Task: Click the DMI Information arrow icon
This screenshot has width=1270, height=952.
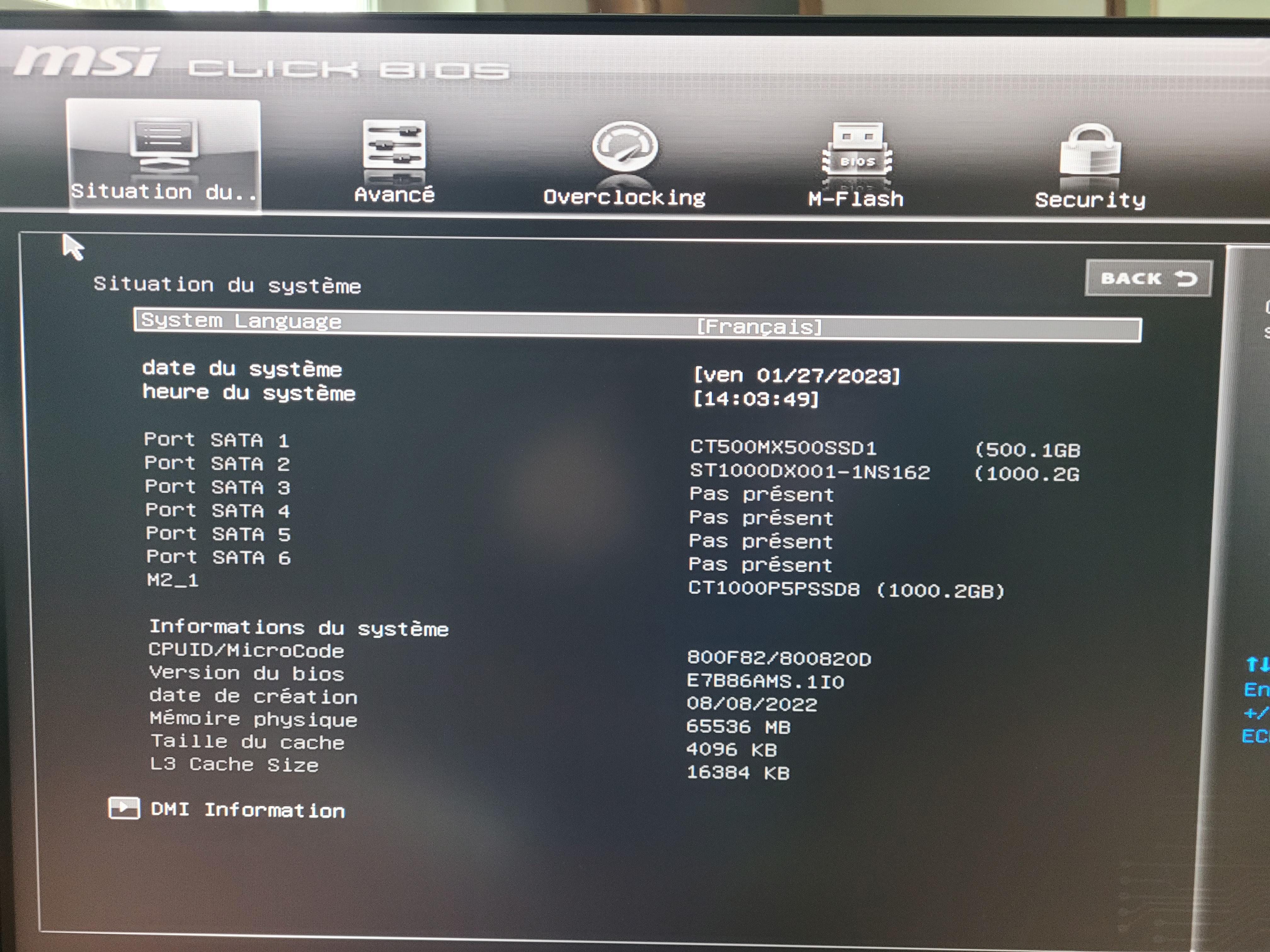Action: [x=124, y=808]
